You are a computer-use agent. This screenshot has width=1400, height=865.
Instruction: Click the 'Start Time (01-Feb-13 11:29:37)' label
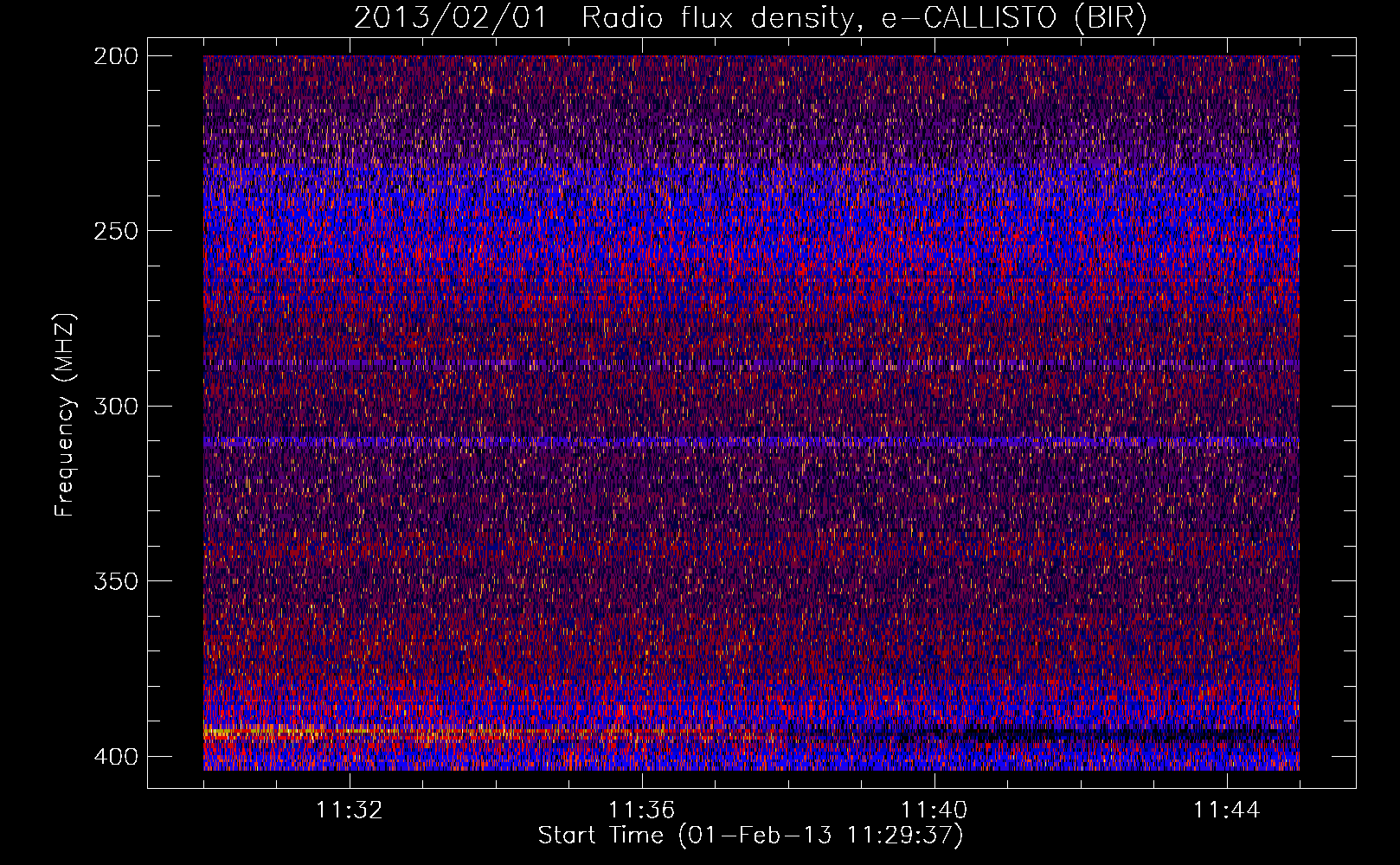point(750,836)
